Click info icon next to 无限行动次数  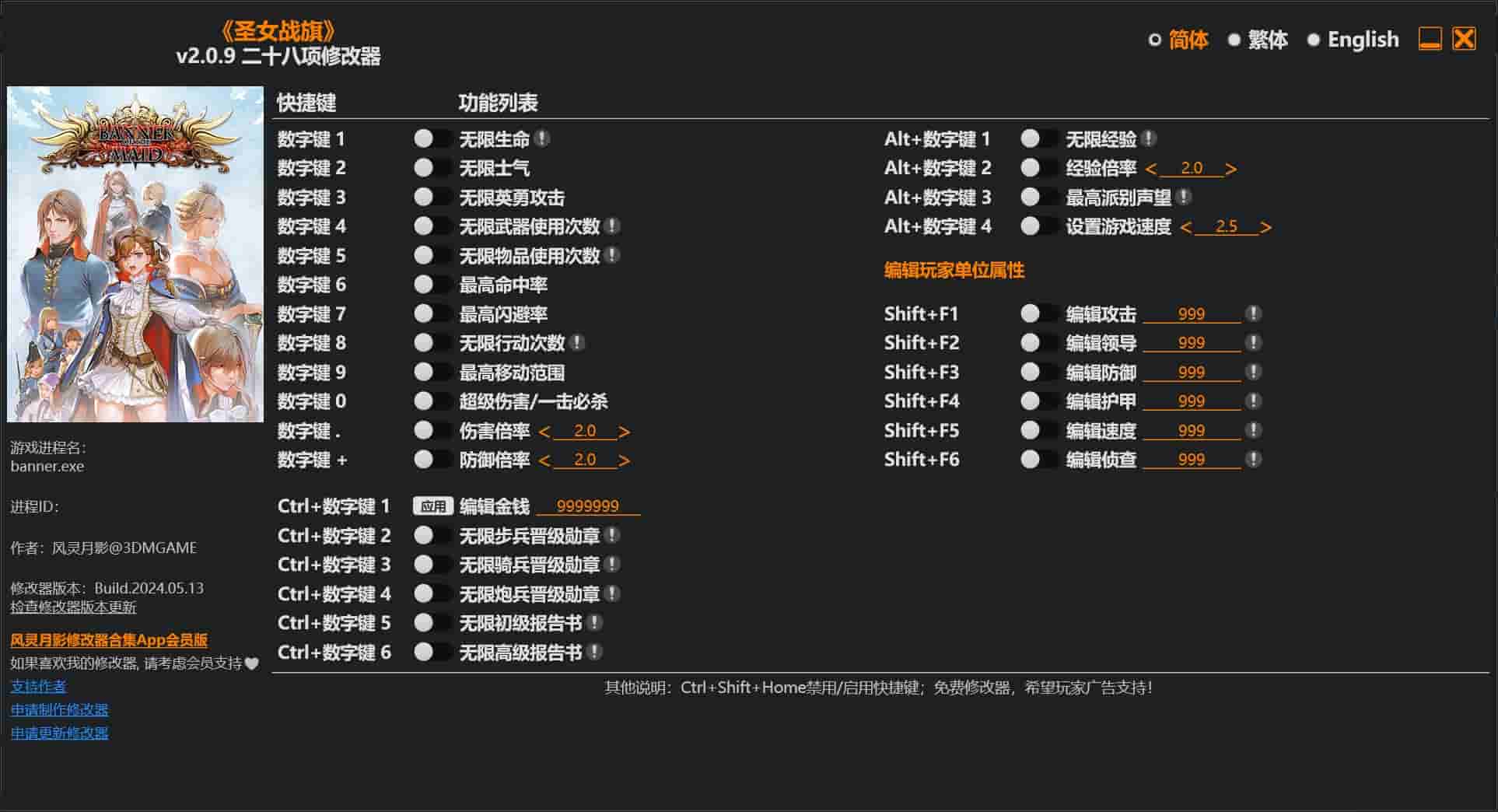click(x=577, y=343)
